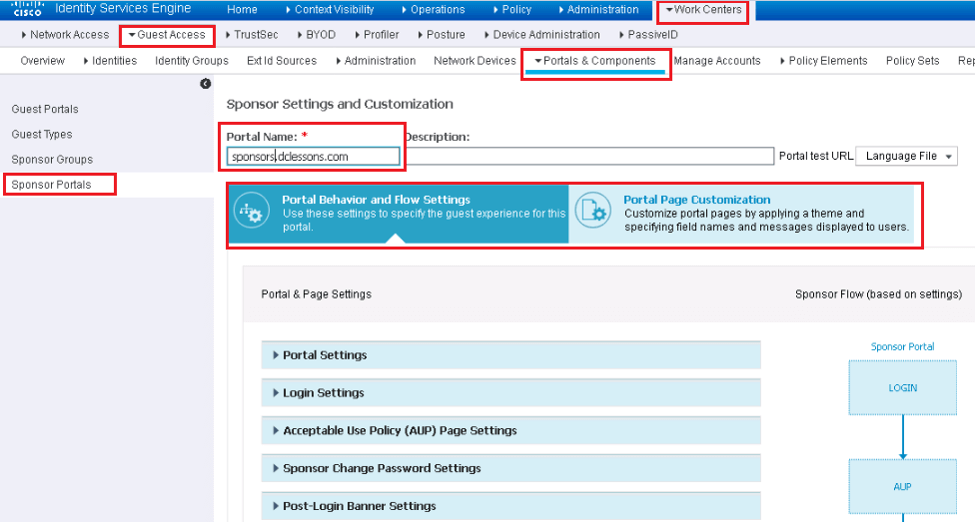
Task: Go to the Overview tab
Action: click(x=42, y=61)
